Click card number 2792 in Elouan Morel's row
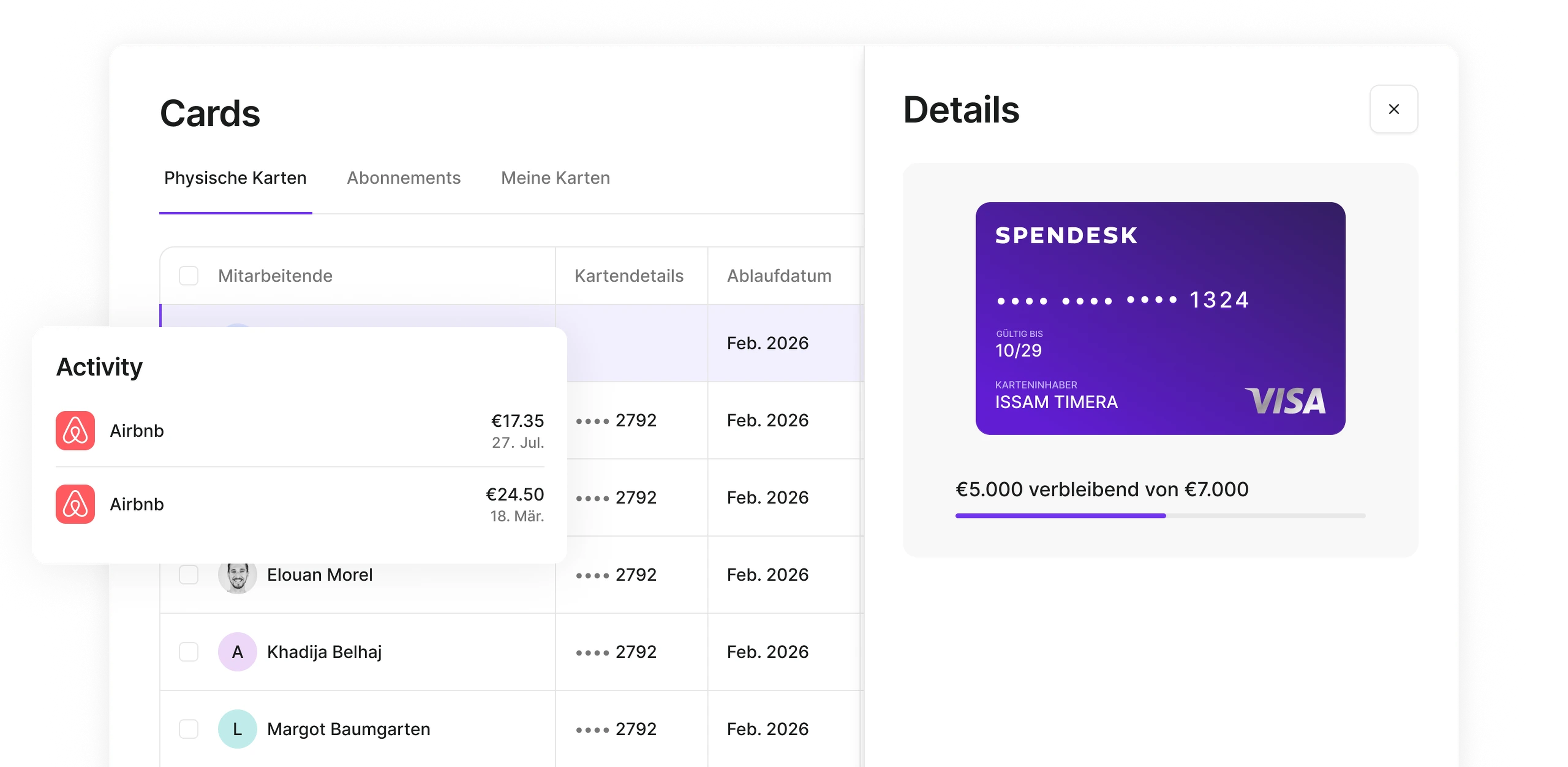 point(616,574)
